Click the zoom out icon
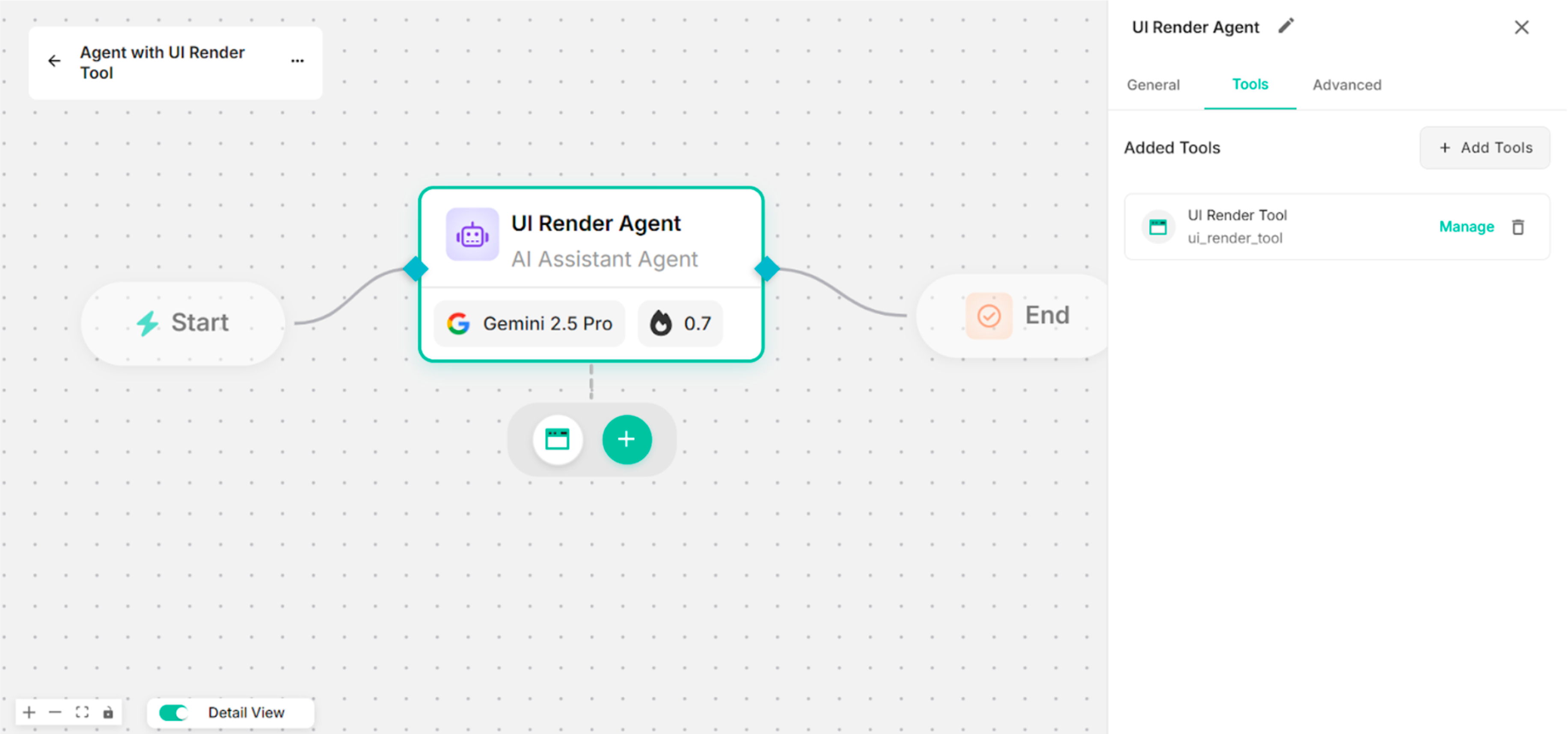The image size is (1568, 734). tap(56, 712)
